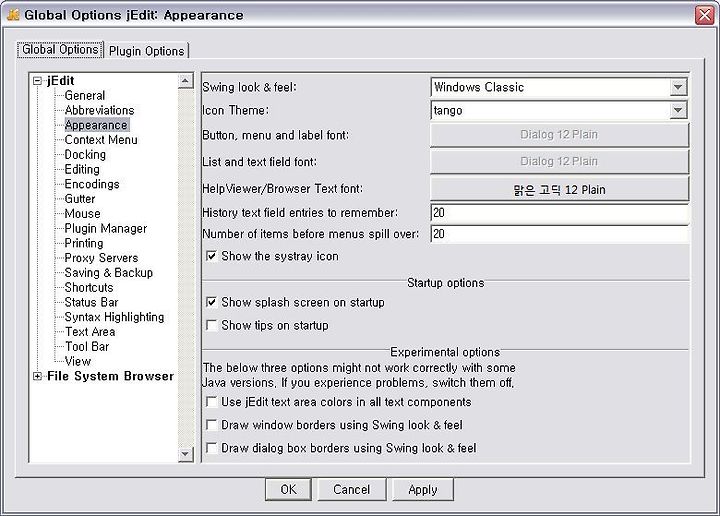Open Printing options
The height and width of the screenshot is (516, 720).
84,243
